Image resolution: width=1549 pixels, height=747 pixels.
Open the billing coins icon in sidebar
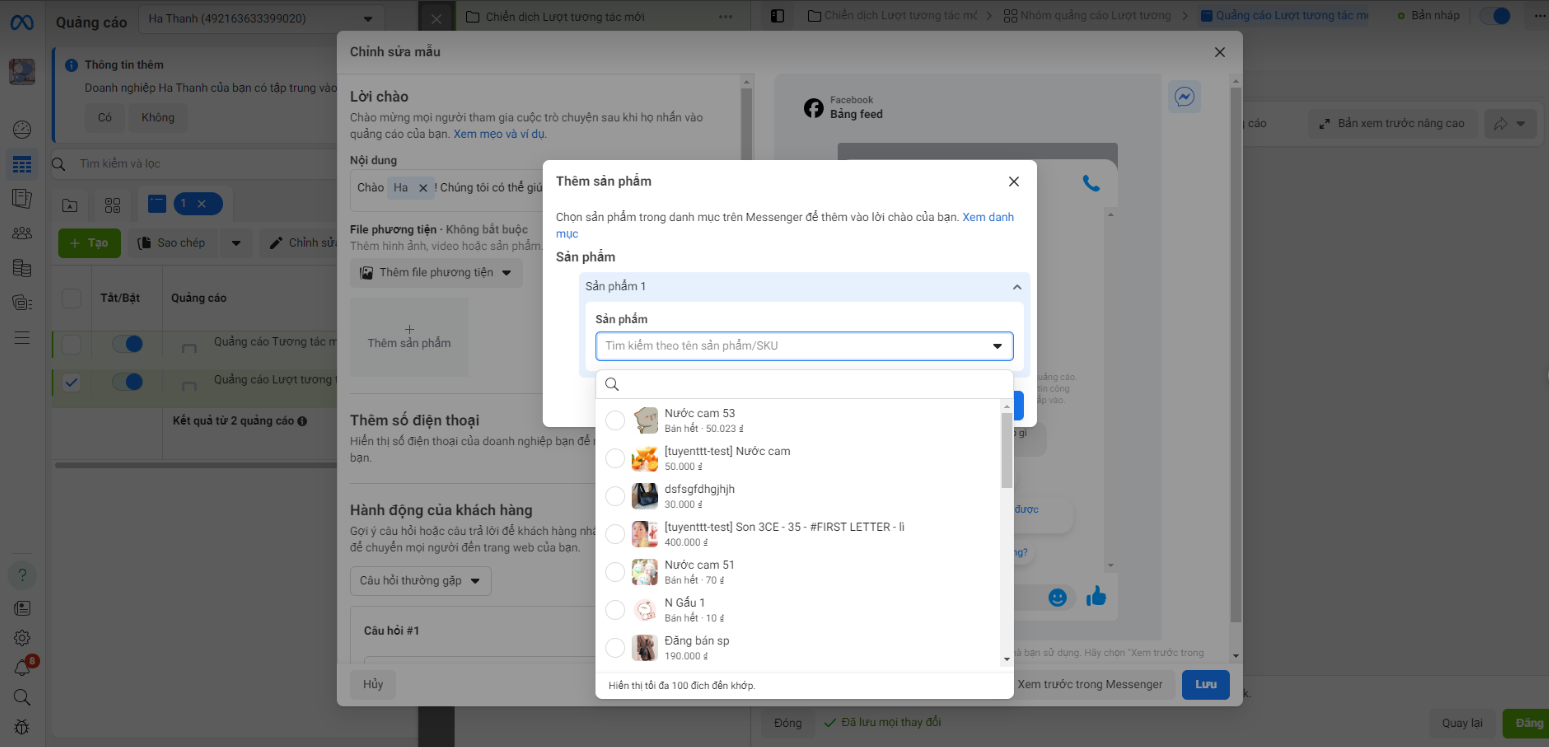click(22, 267)
